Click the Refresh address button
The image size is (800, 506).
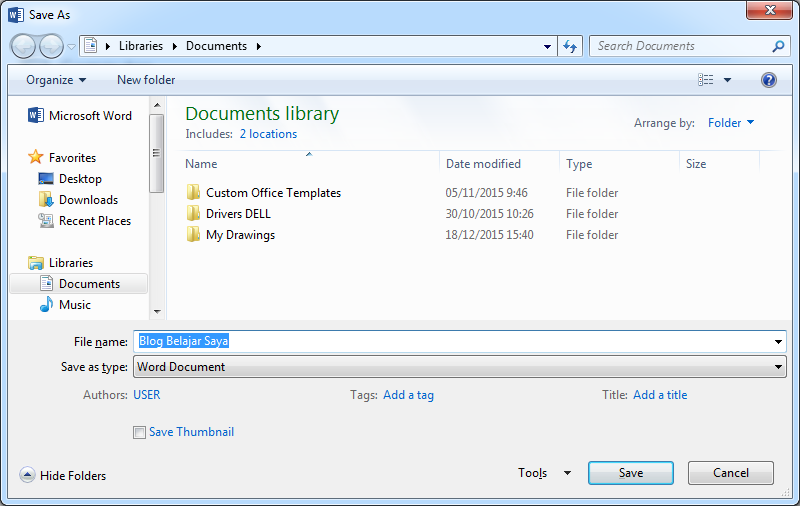(570, 46)
